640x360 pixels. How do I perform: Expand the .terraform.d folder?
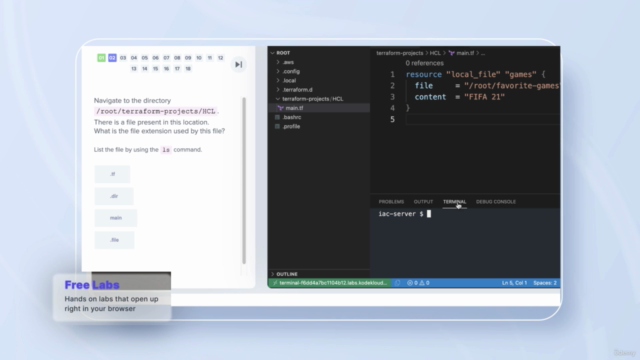(297, 90)
